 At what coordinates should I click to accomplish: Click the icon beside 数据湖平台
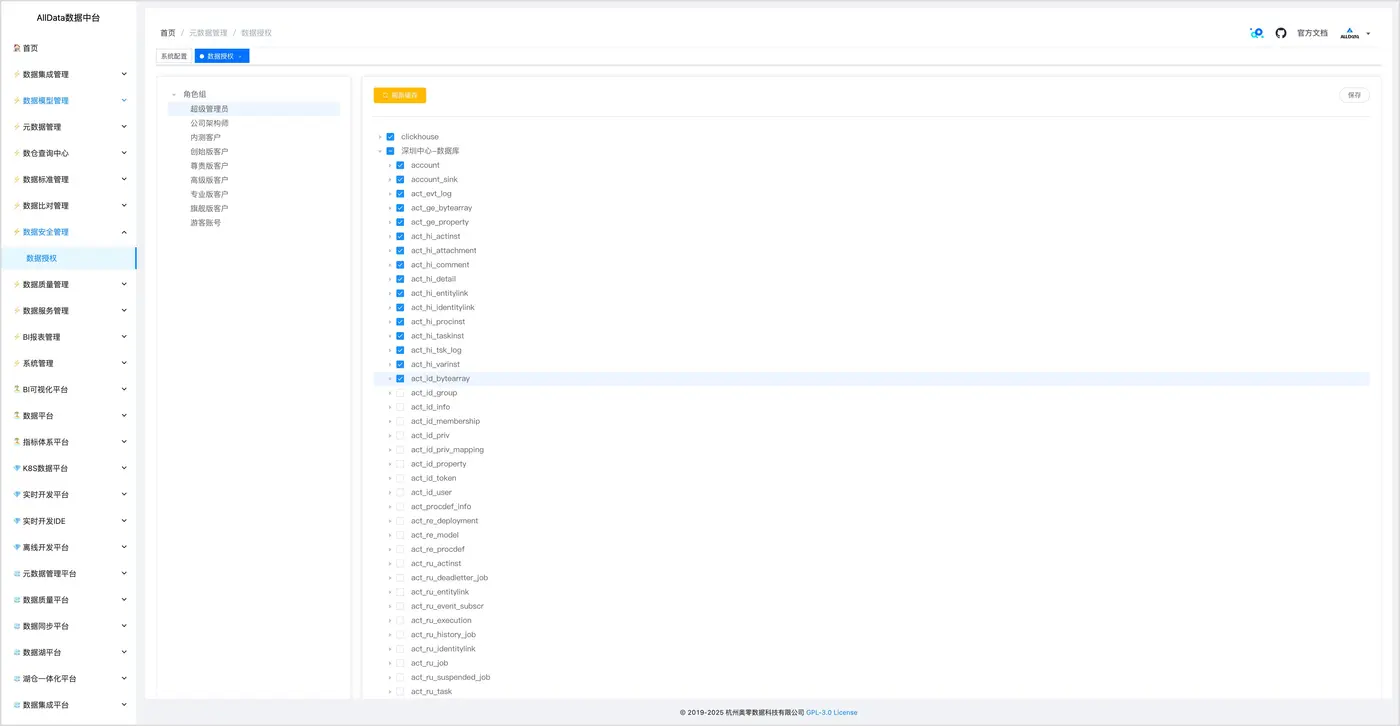(16, 652)
